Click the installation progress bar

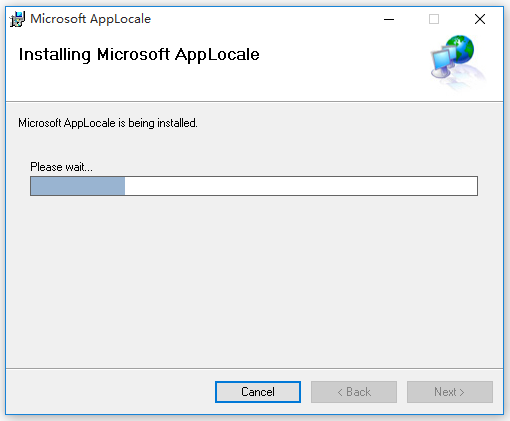click(254, 186)
